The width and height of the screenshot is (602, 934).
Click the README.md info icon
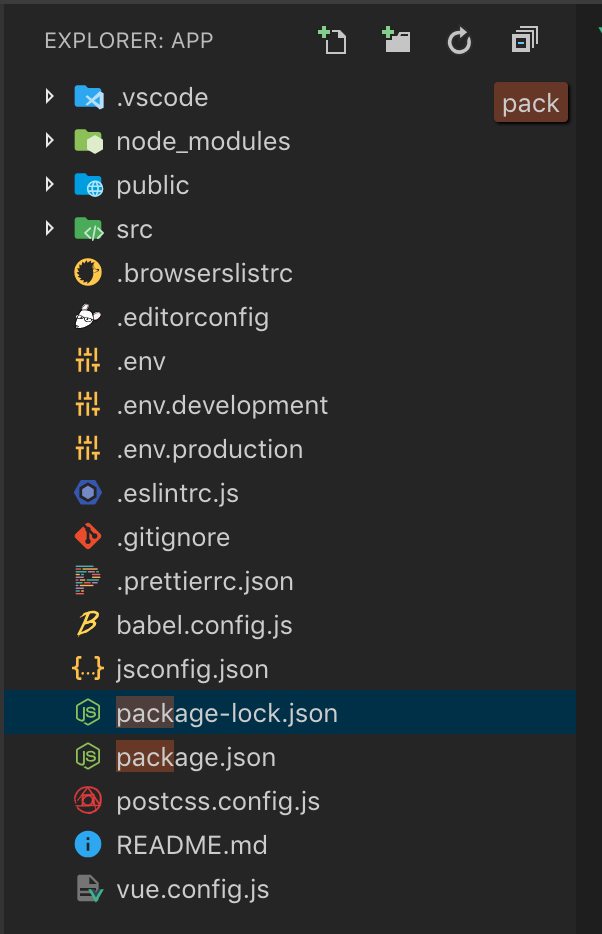88,845
